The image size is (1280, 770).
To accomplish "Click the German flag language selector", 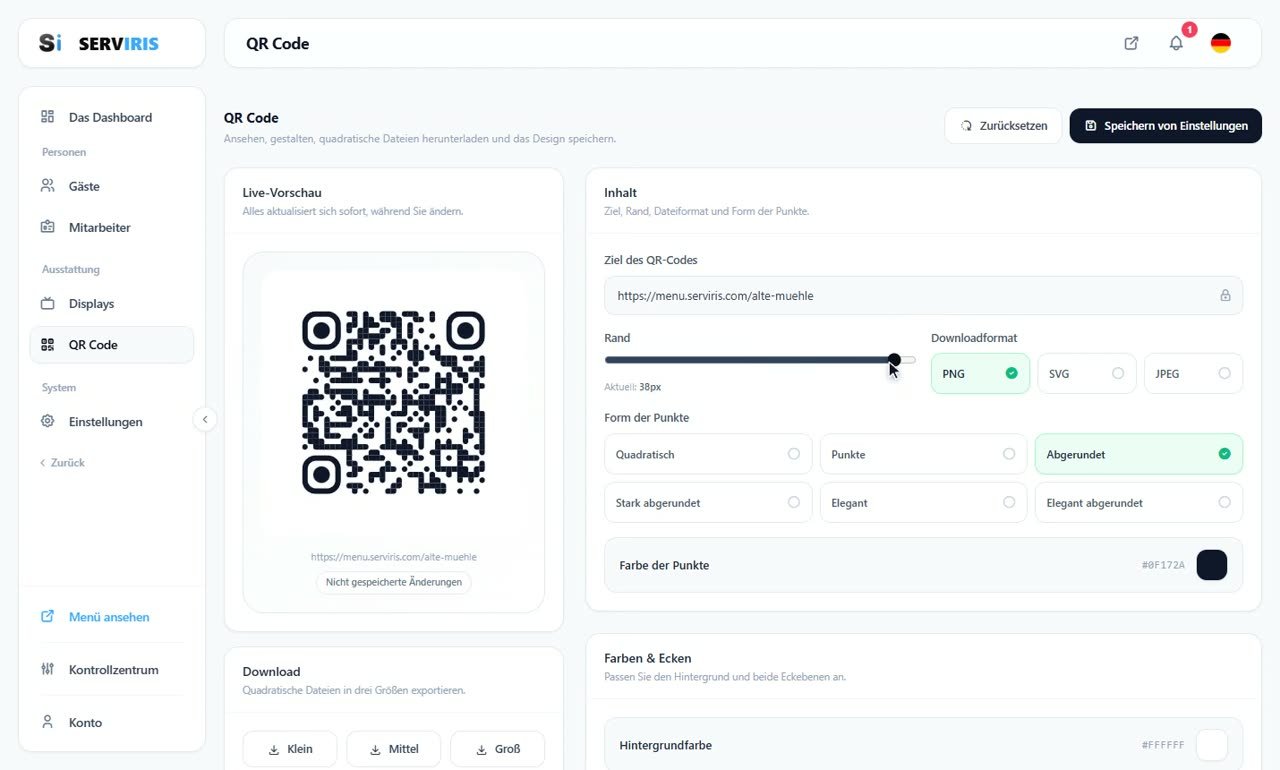I will (1221, 43).
